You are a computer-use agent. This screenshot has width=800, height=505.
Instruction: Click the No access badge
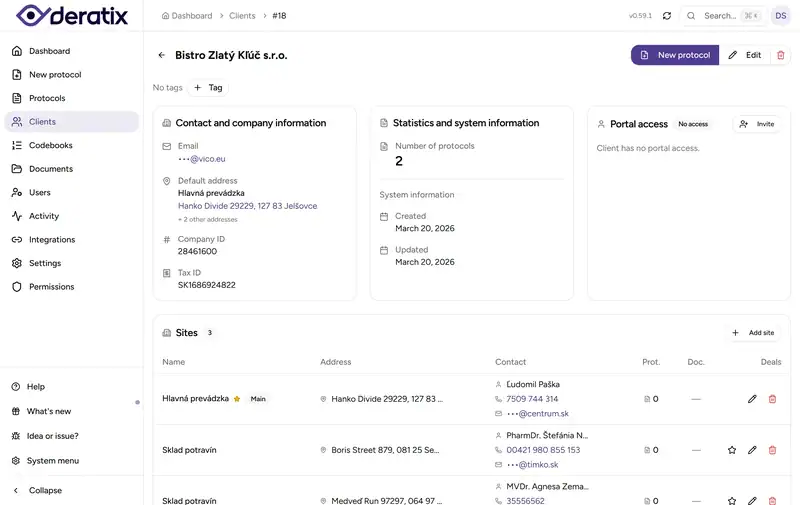(693, 124)
